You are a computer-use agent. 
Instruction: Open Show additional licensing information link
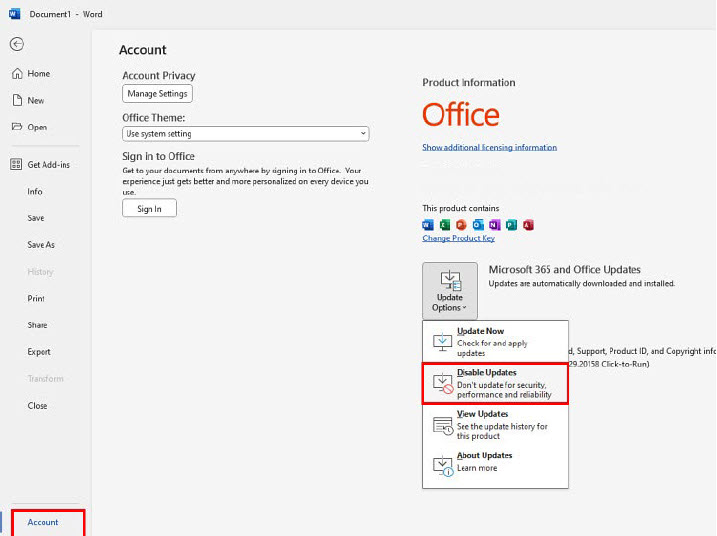489,147
